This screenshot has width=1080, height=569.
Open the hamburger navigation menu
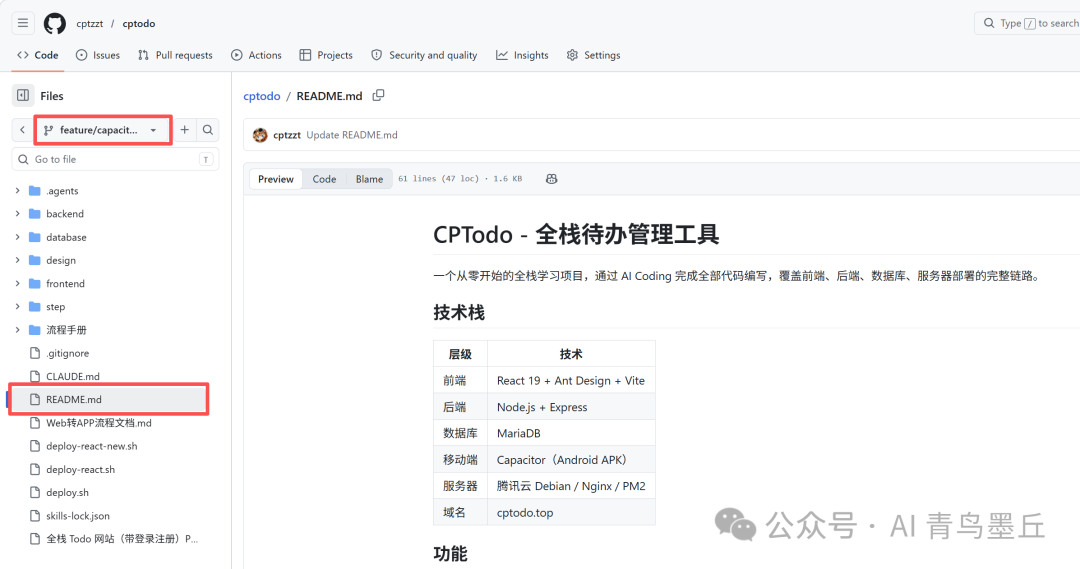tap(23, 23)
